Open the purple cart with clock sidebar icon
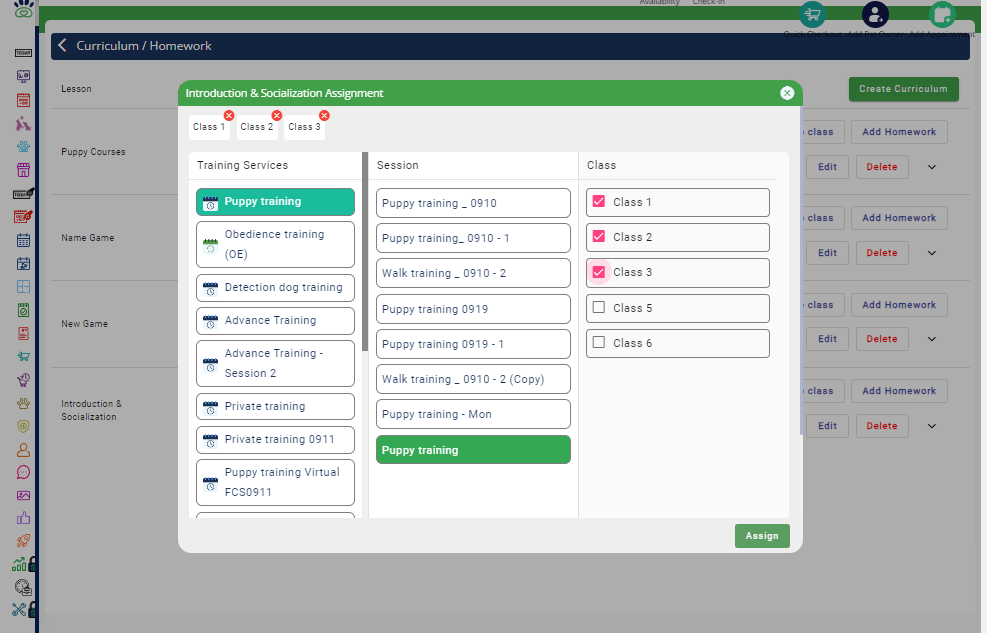 [23, 380]
